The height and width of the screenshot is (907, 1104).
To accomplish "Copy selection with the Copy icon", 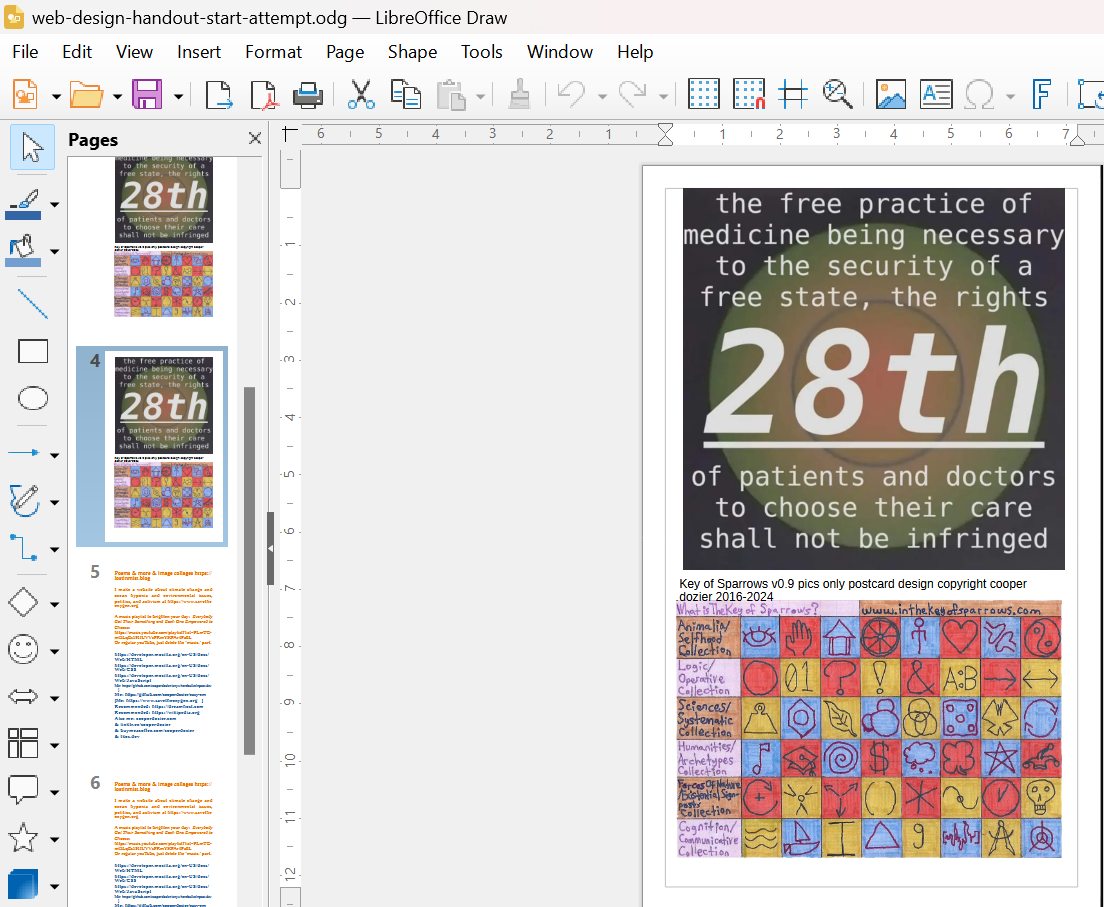I will coord(406,94).
